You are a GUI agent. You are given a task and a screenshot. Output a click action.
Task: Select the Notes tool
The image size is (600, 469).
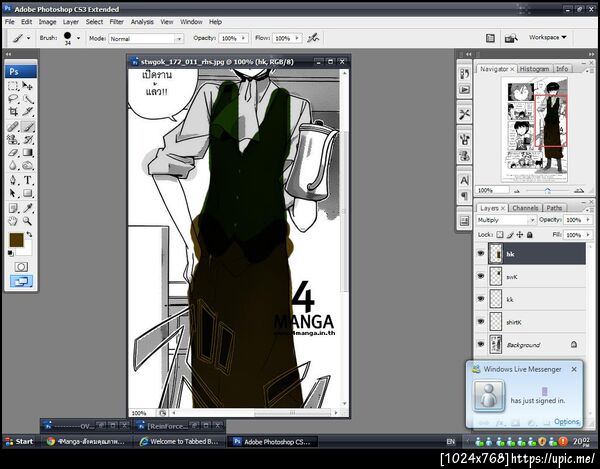point(13,208)
